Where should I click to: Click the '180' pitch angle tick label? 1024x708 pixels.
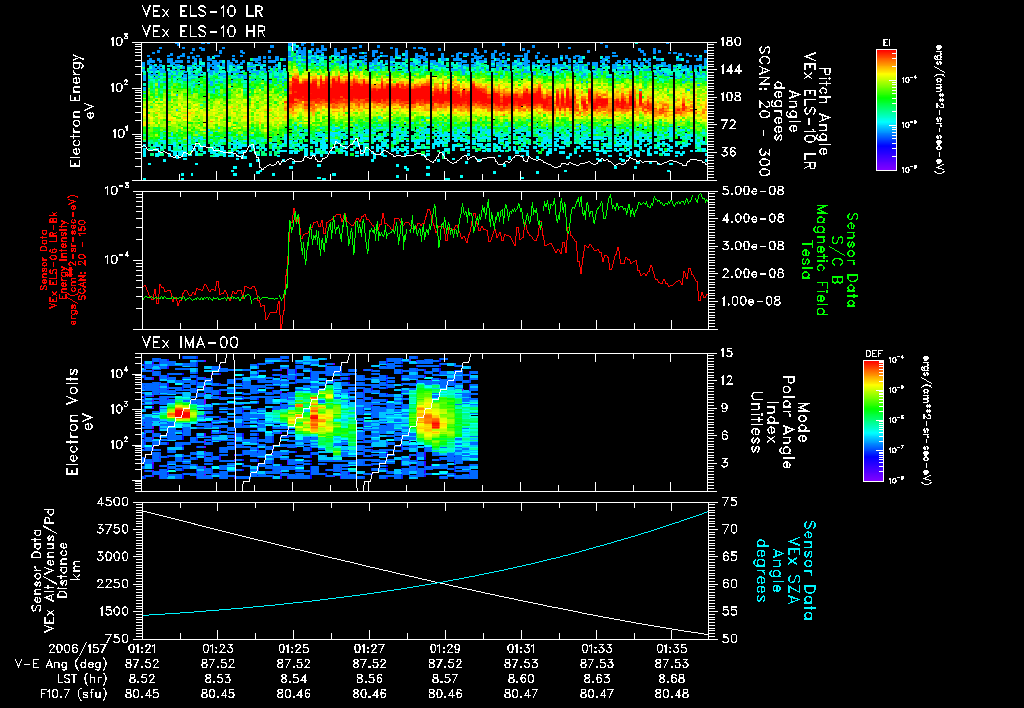pos(729,42)
